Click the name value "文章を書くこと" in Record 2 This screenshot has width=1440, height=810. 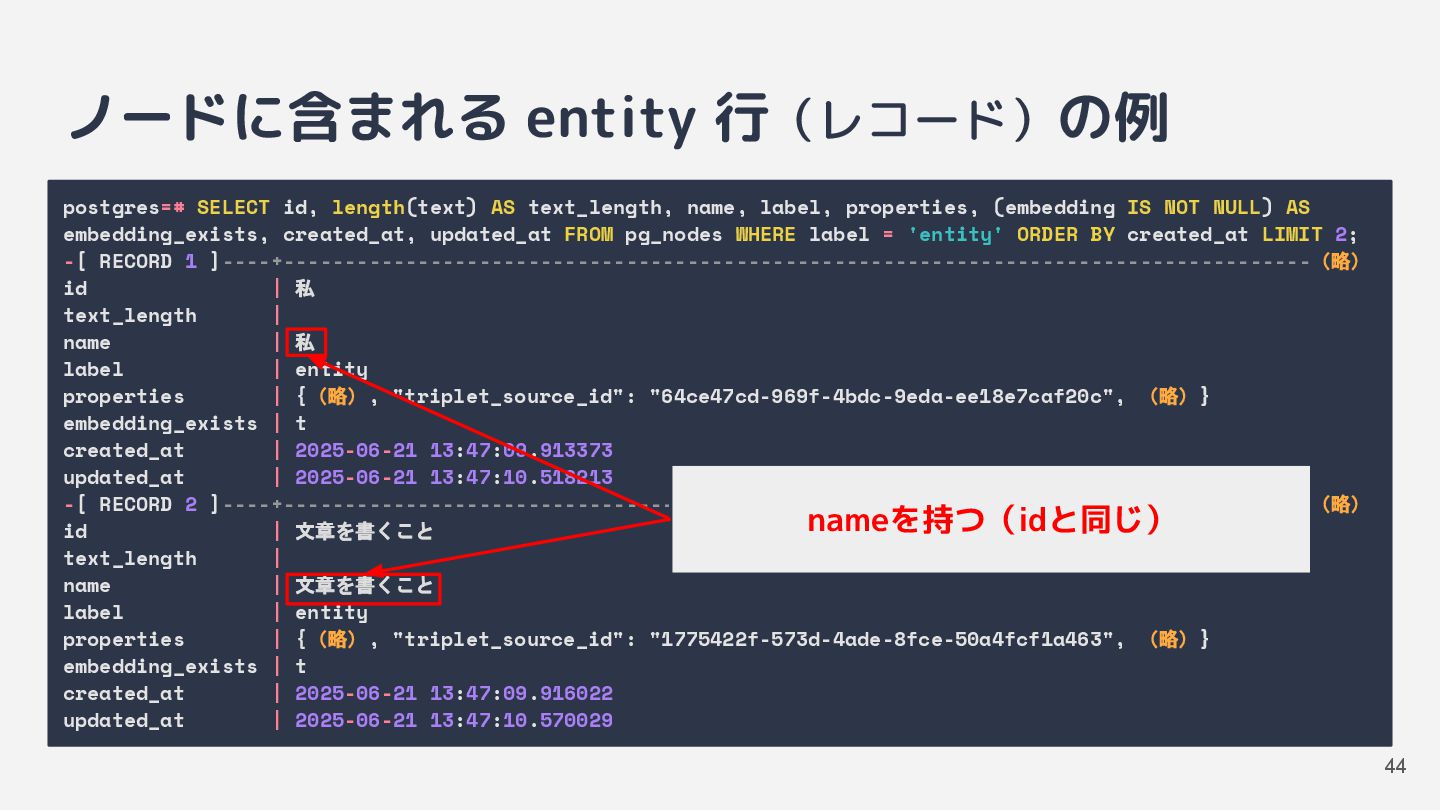pyautogui.click(x=364, y=586)
